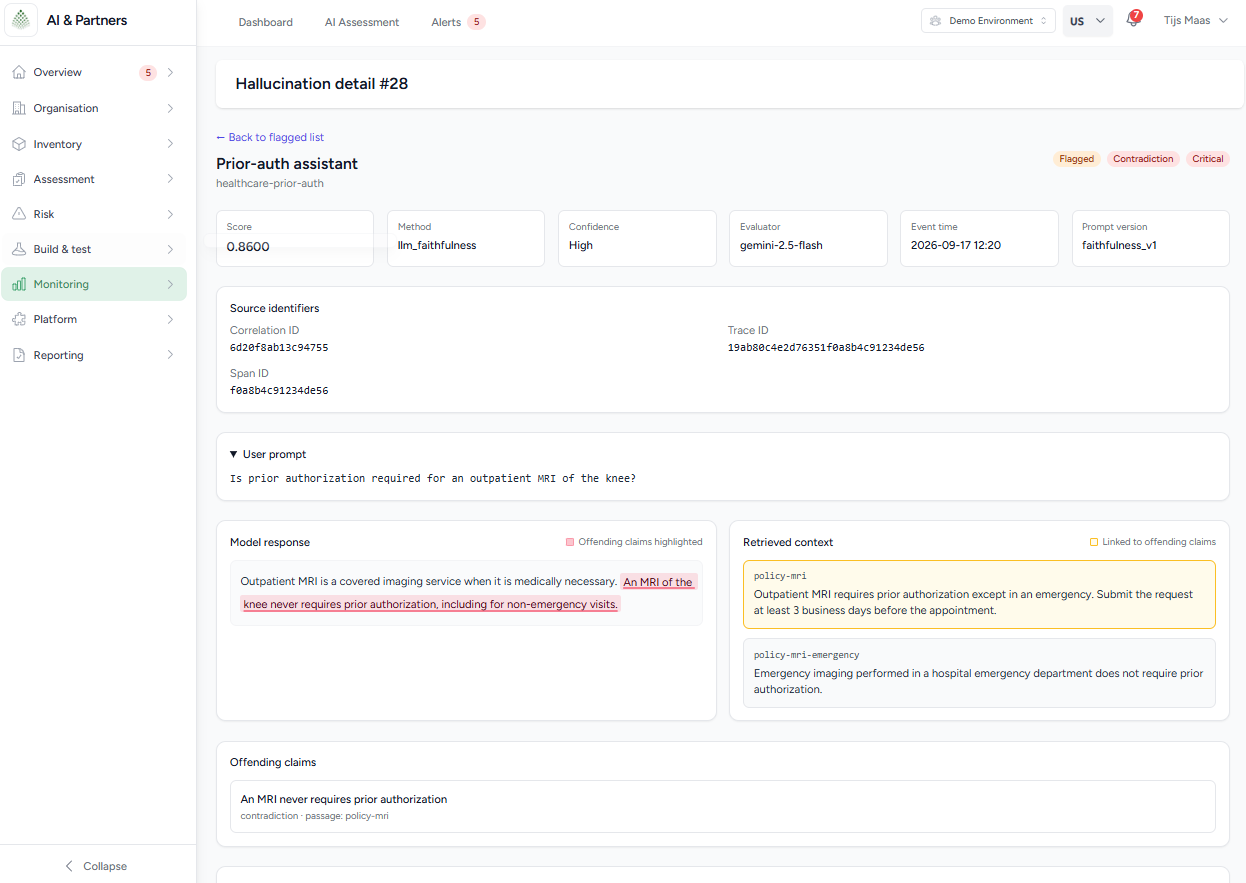The width and height of the screenshot is (1246, 883).
Task: Open the AI Assessment tab
Action: (x=362, y=22)
